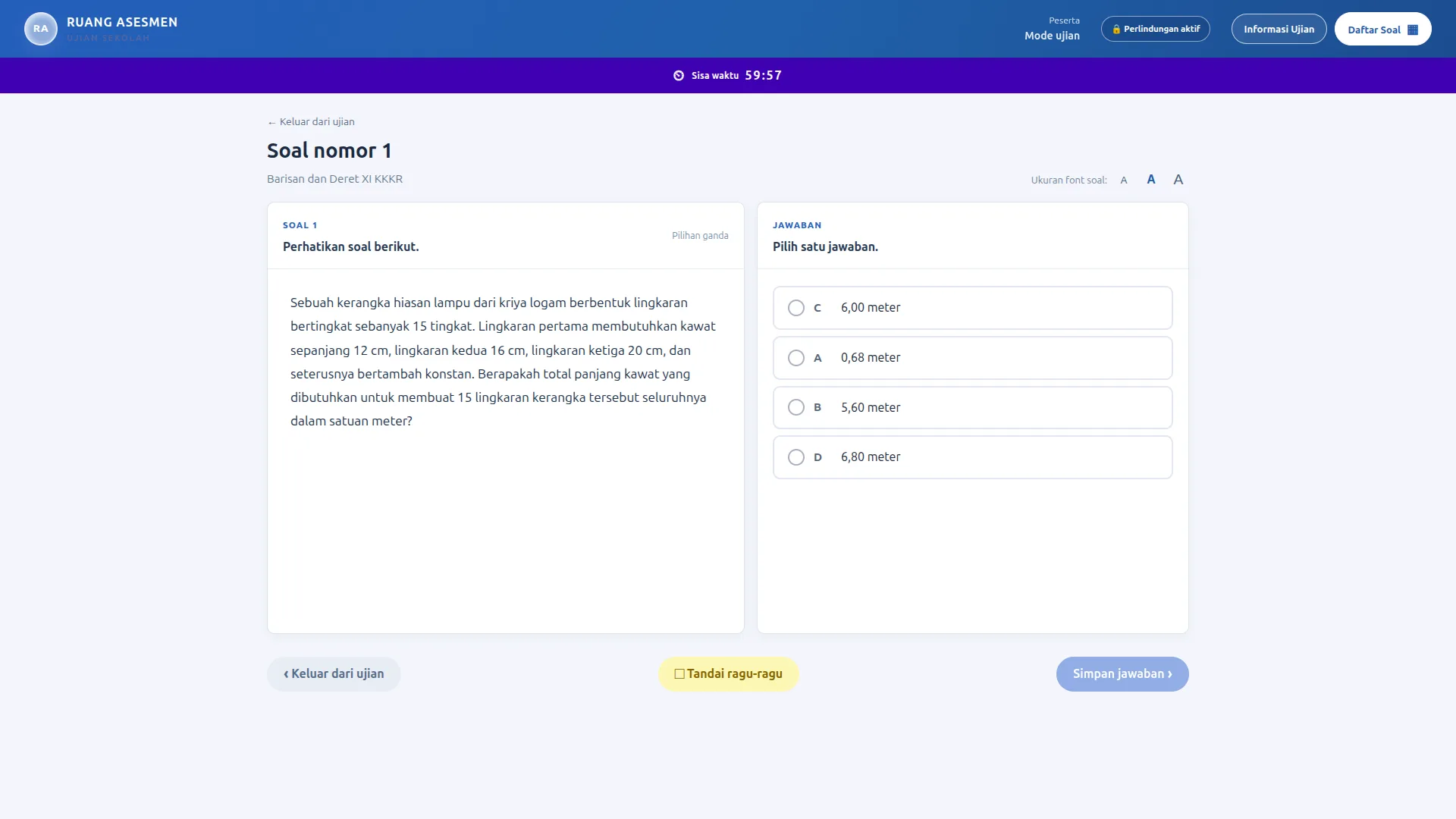Click the Barisan dan Deret XI KKKR subtitle
The image size is (1456, 819).
(x=334, y=179)
